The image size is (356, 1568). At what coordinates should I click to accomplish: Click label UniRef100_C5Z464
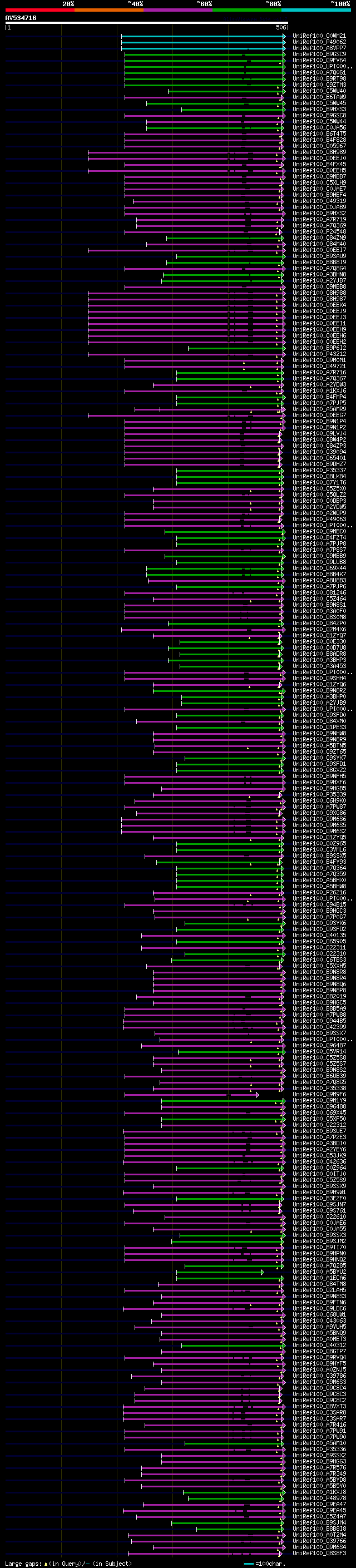pyautogui.click(x=319, y=599)
